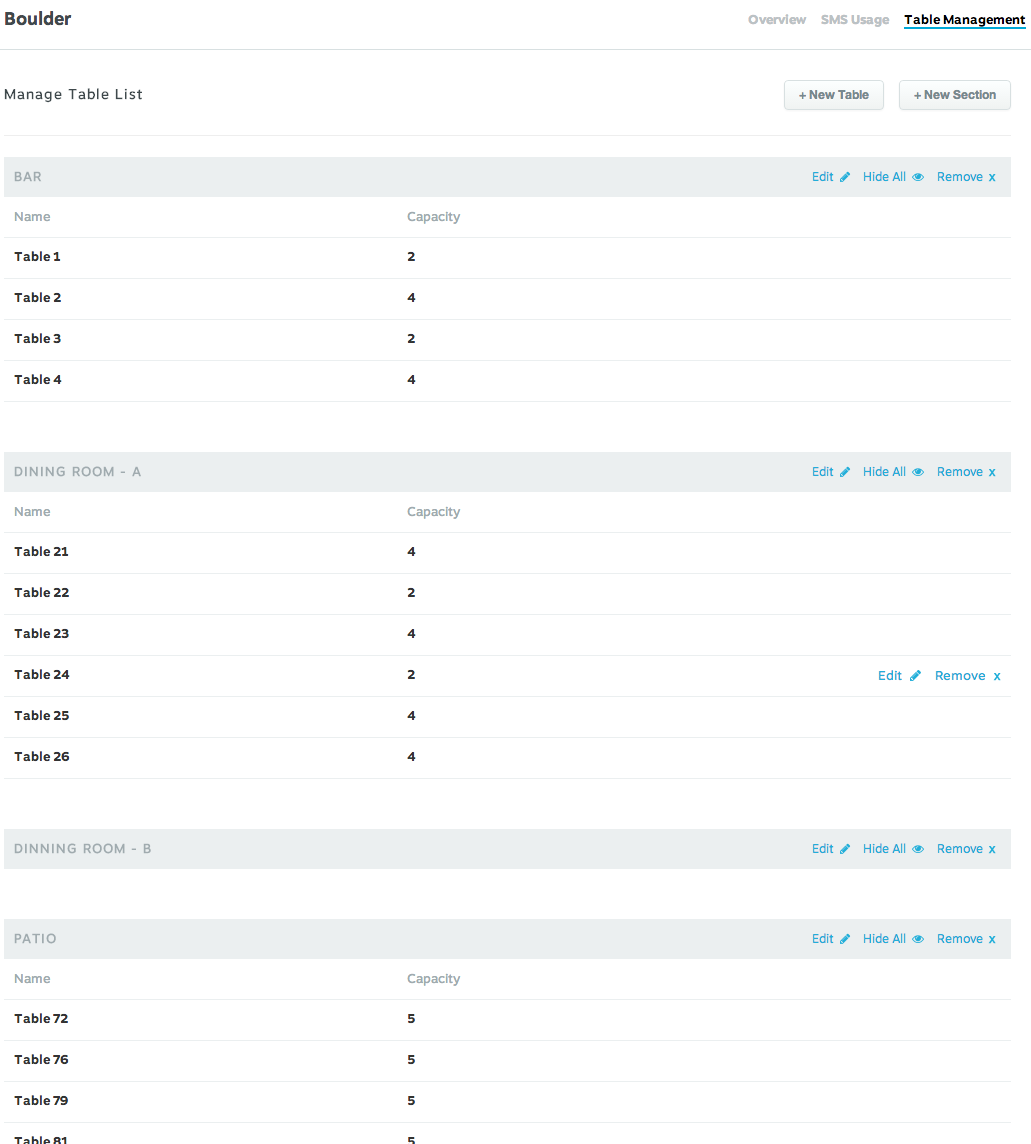Click Hide All for PATIO section
Screen dimensions: 1031x1144
point(884,939)
